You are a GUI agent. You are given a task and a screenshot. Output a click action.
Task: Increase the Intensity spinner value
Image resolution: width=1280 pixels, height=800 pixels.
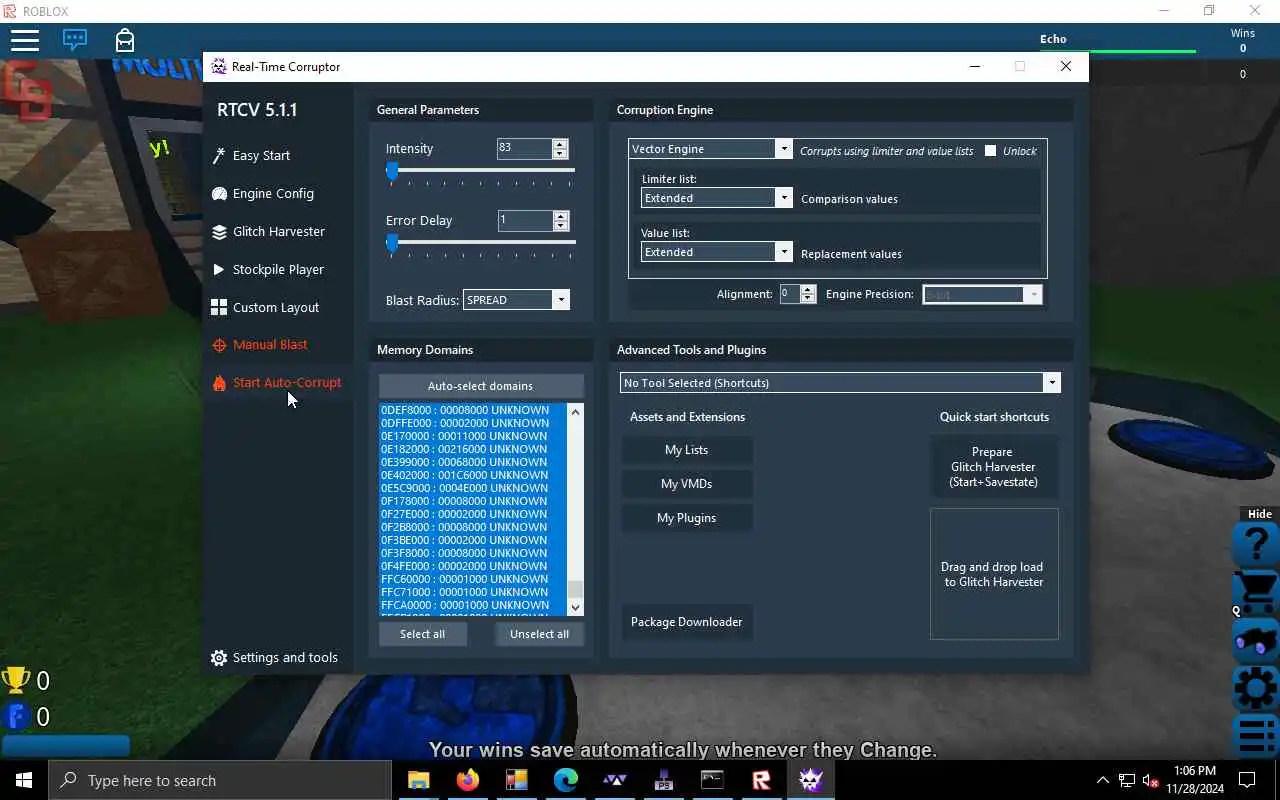click(x=560, y=144)
